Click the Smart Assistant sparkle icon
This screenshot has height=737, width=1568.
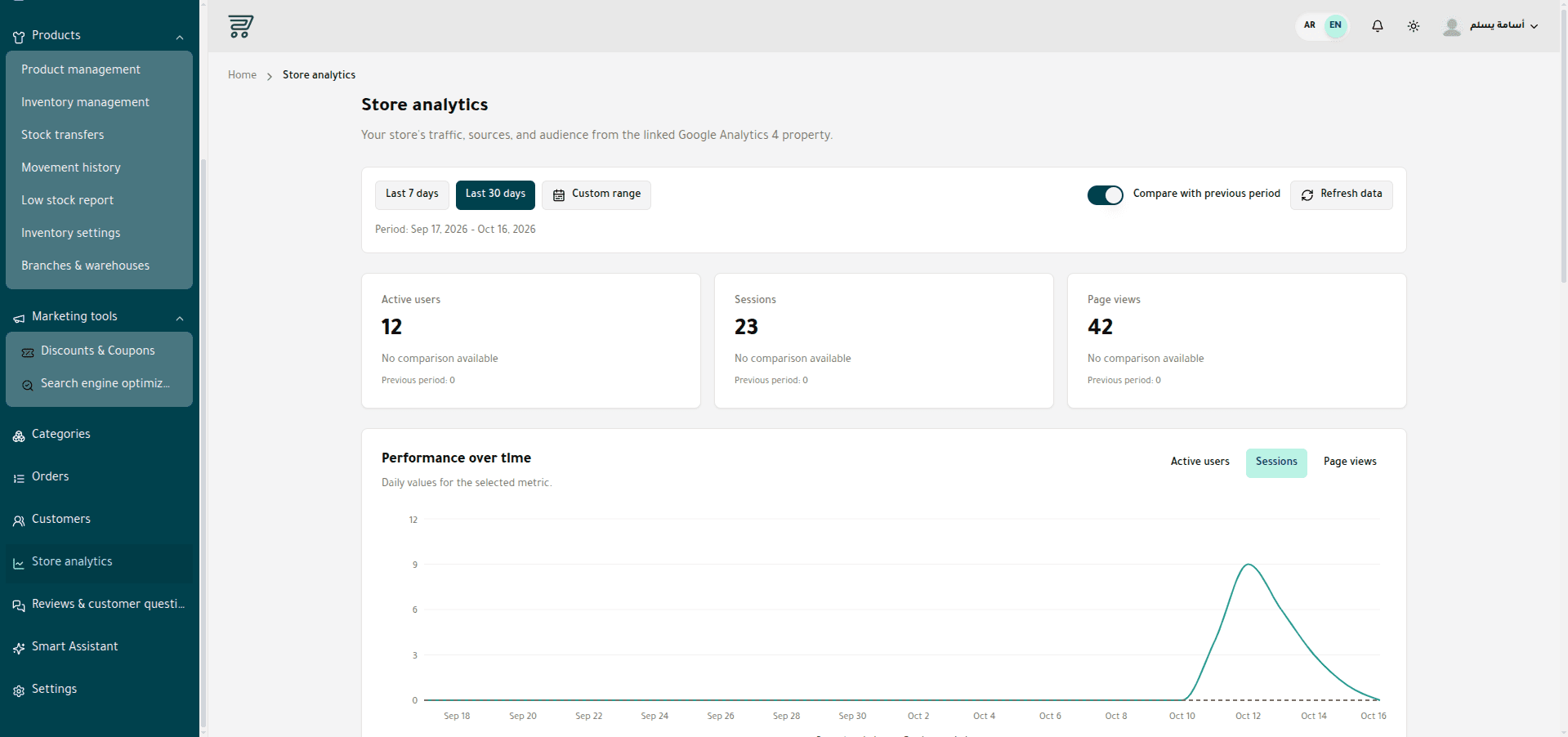pos(19,648)
